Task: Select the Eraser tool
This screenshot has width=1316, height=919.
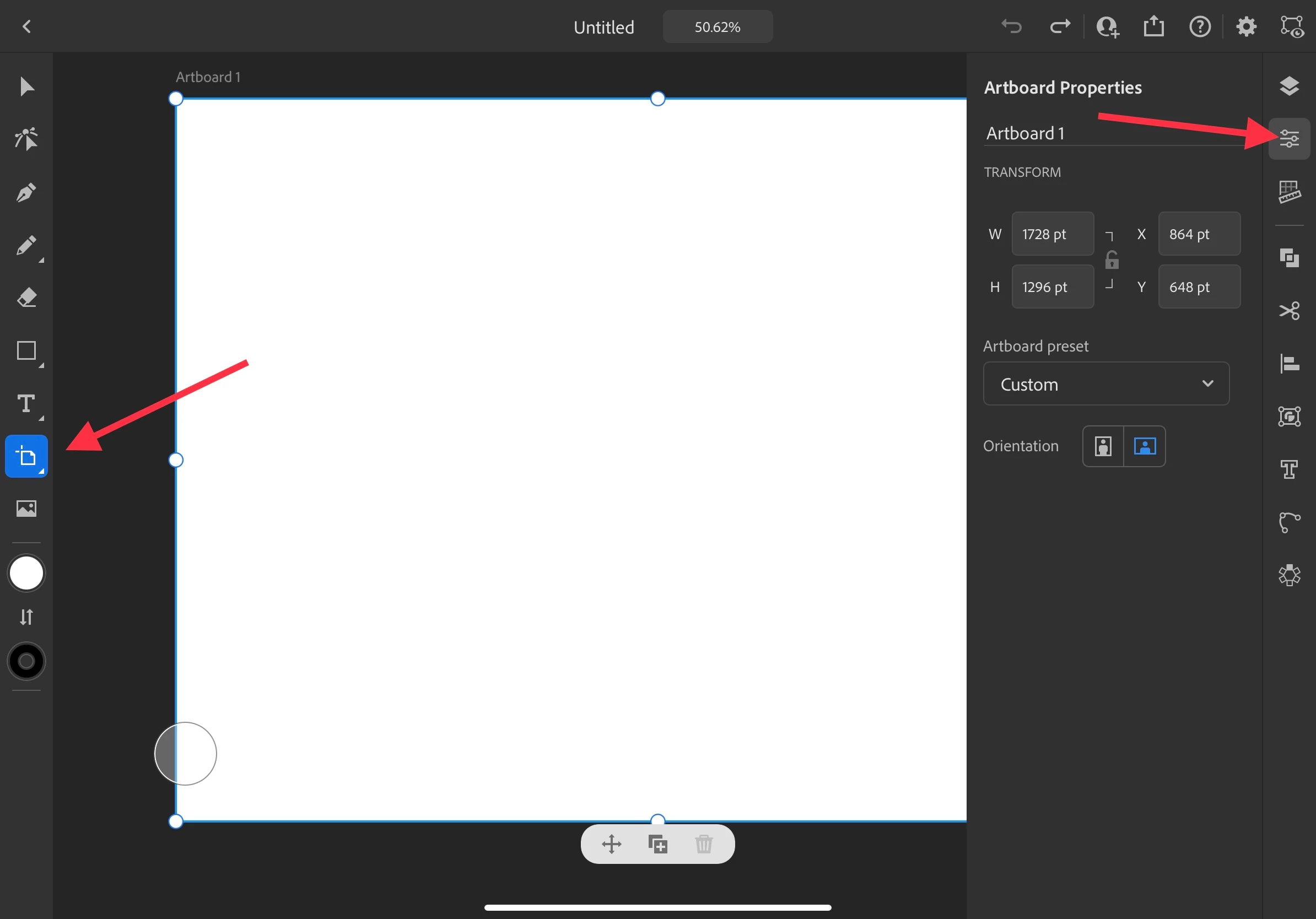Action: [x=26, y=298]
